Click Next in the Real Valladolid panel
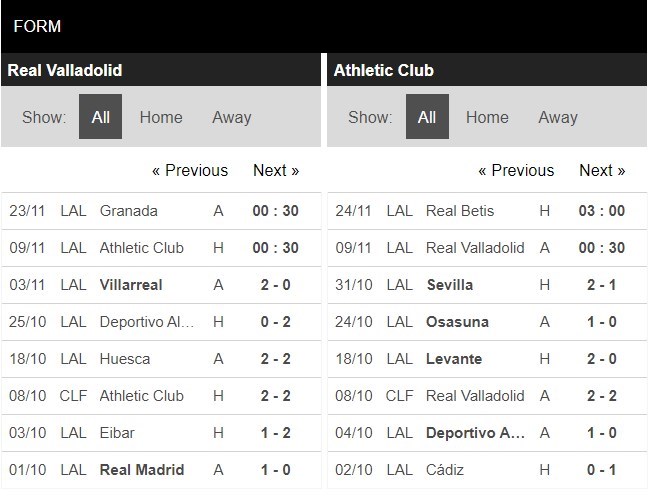The width and height of the screenshot is (650, 496). coord(276,170)
